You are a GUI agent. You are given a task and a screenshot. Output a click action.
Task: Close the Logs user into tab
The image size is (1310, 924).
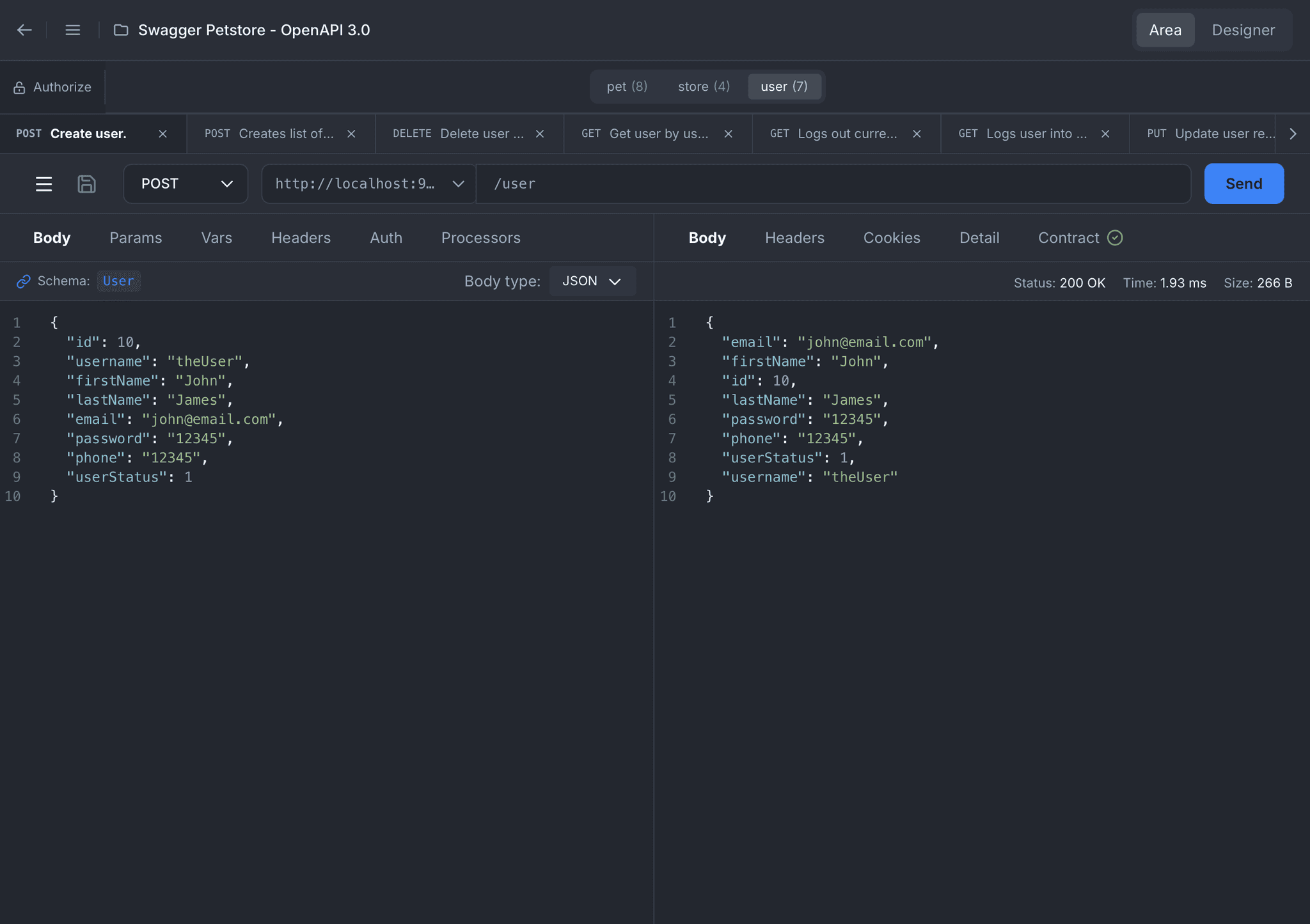[1105, 134]
